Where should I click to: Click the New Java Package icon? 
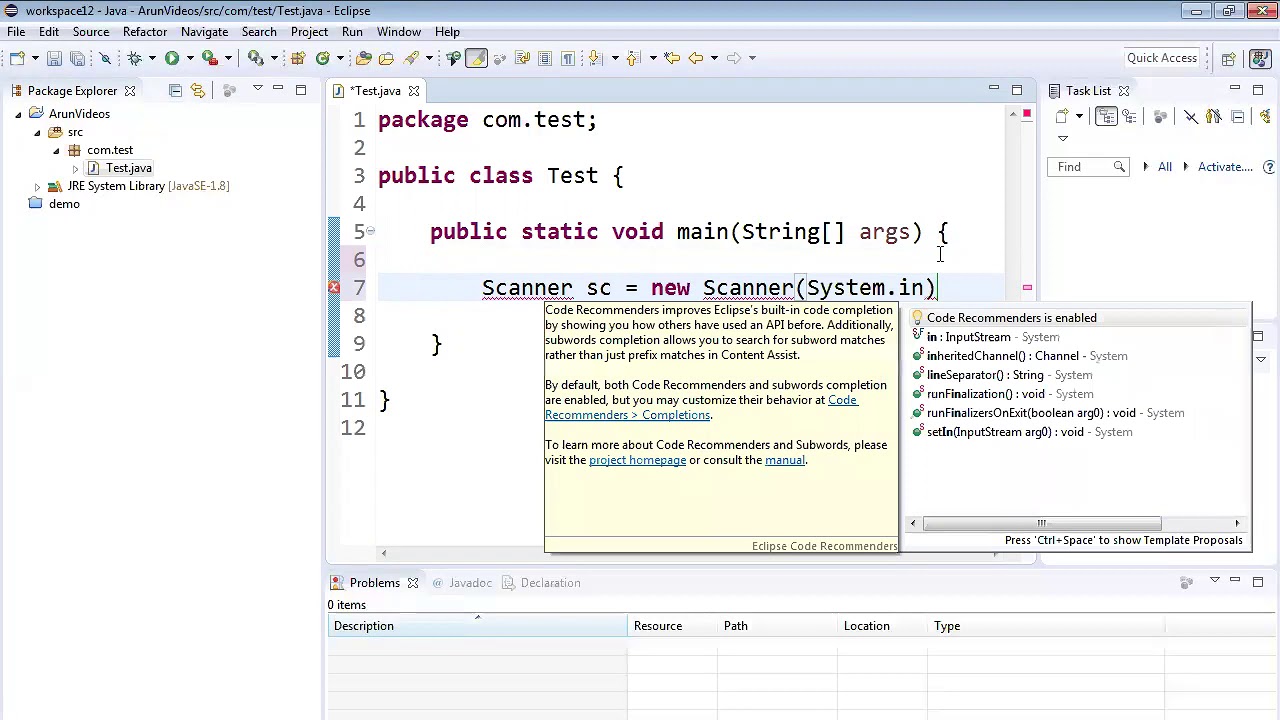298,58
